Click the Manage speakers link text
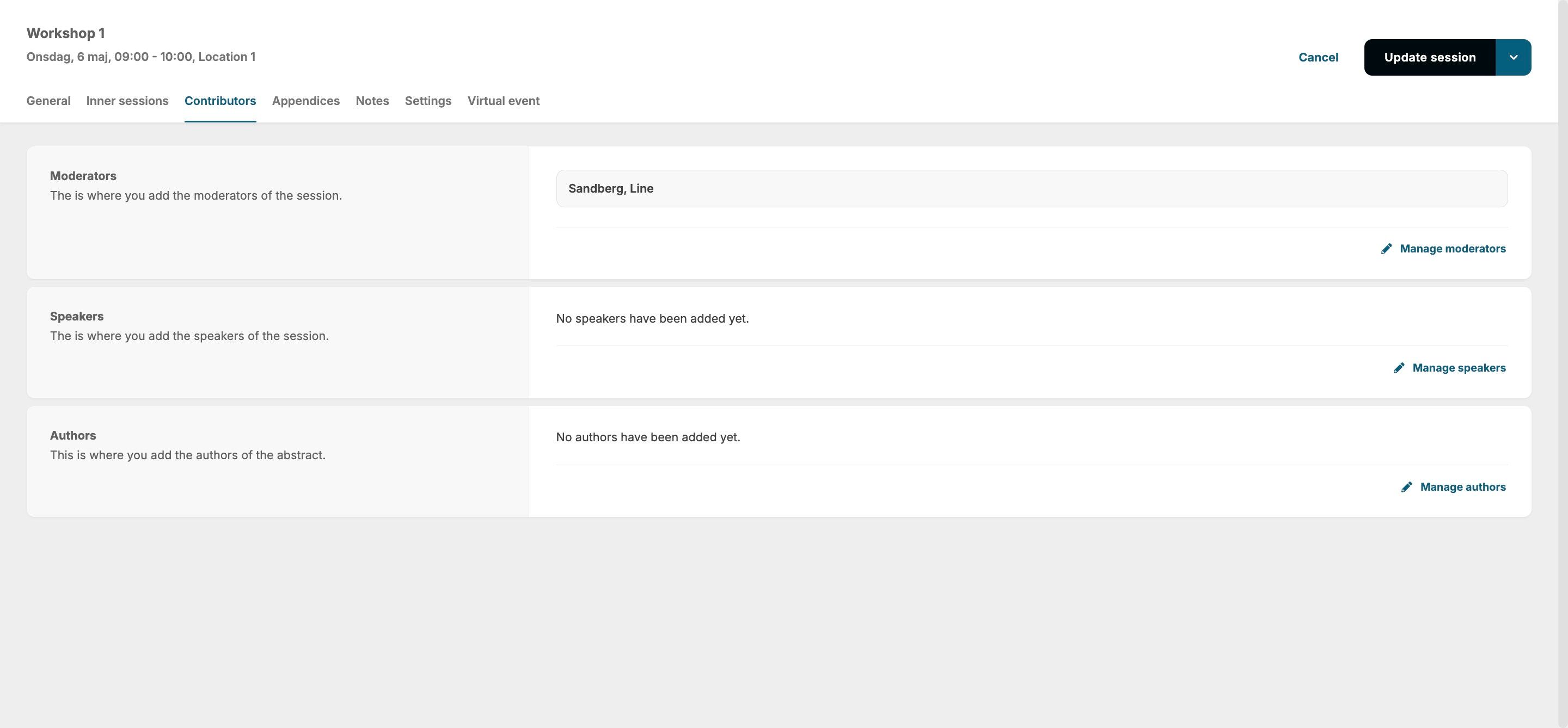Viewport: 1568px width, 728px height. point(1459,368)
